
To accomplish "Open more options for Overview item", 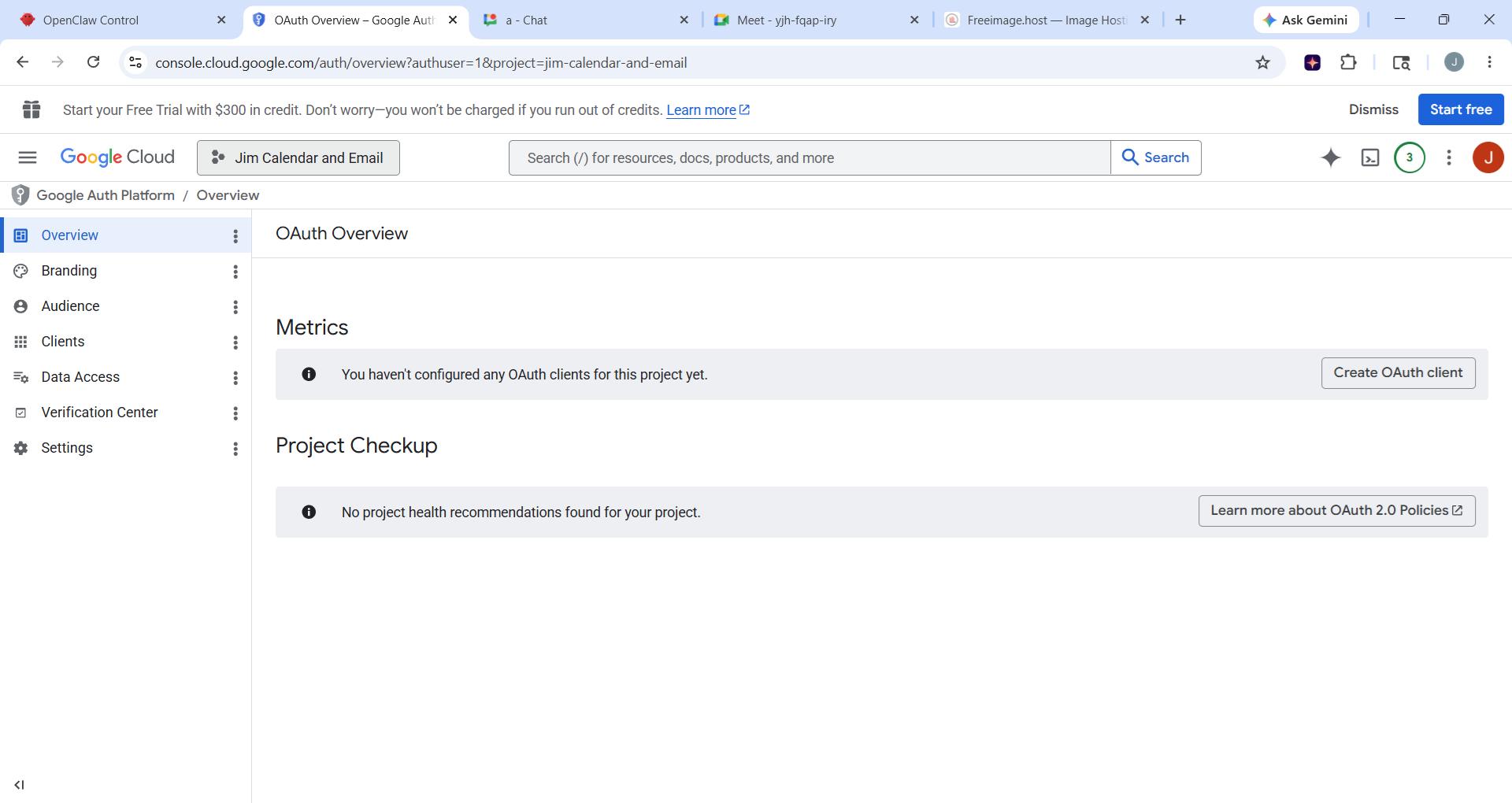I will click(x=235, y=235).
